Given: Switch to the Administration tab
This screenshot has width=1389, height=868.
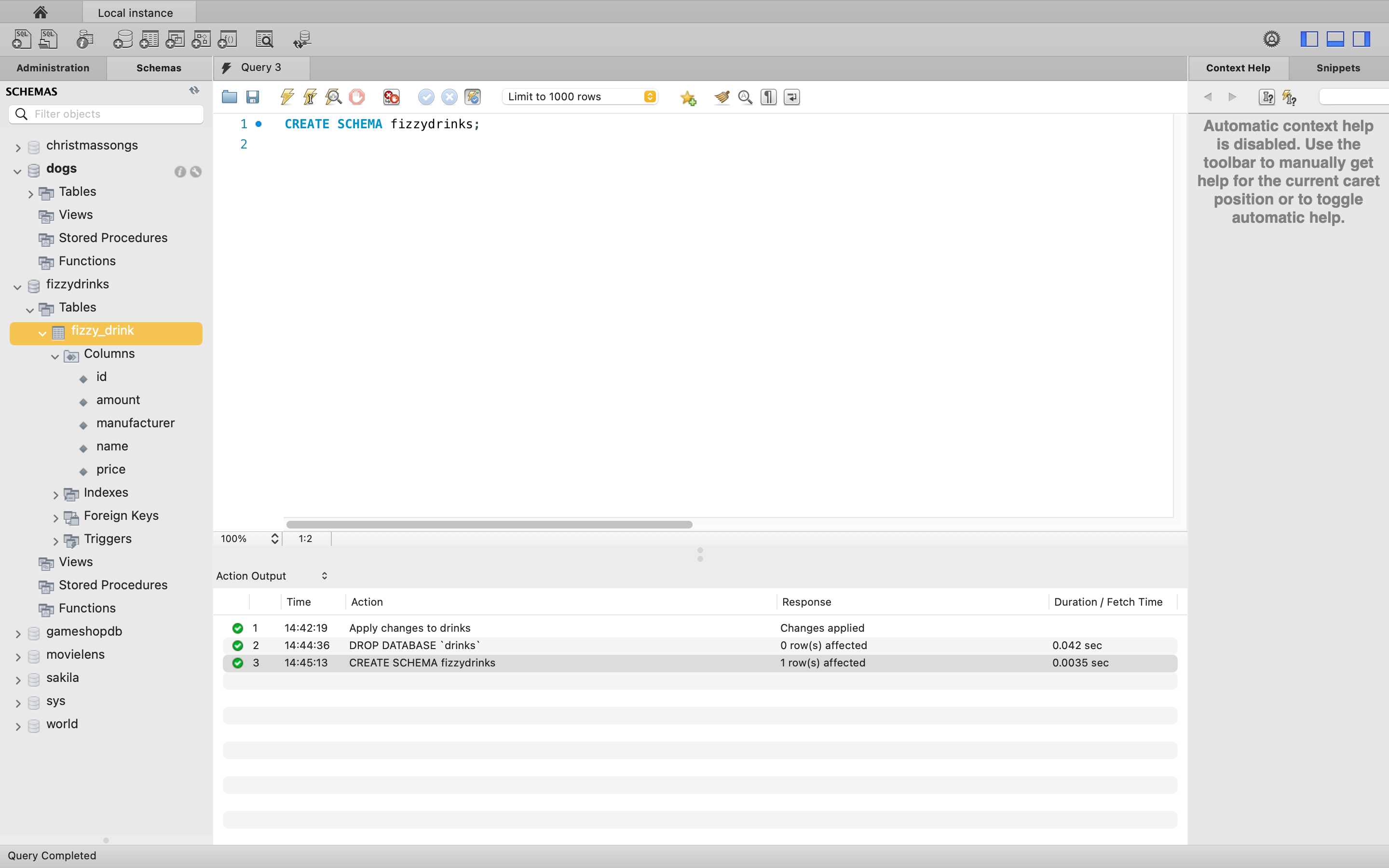Looking at the screenshot, I should pyautogui.click(x=53, y=68).
